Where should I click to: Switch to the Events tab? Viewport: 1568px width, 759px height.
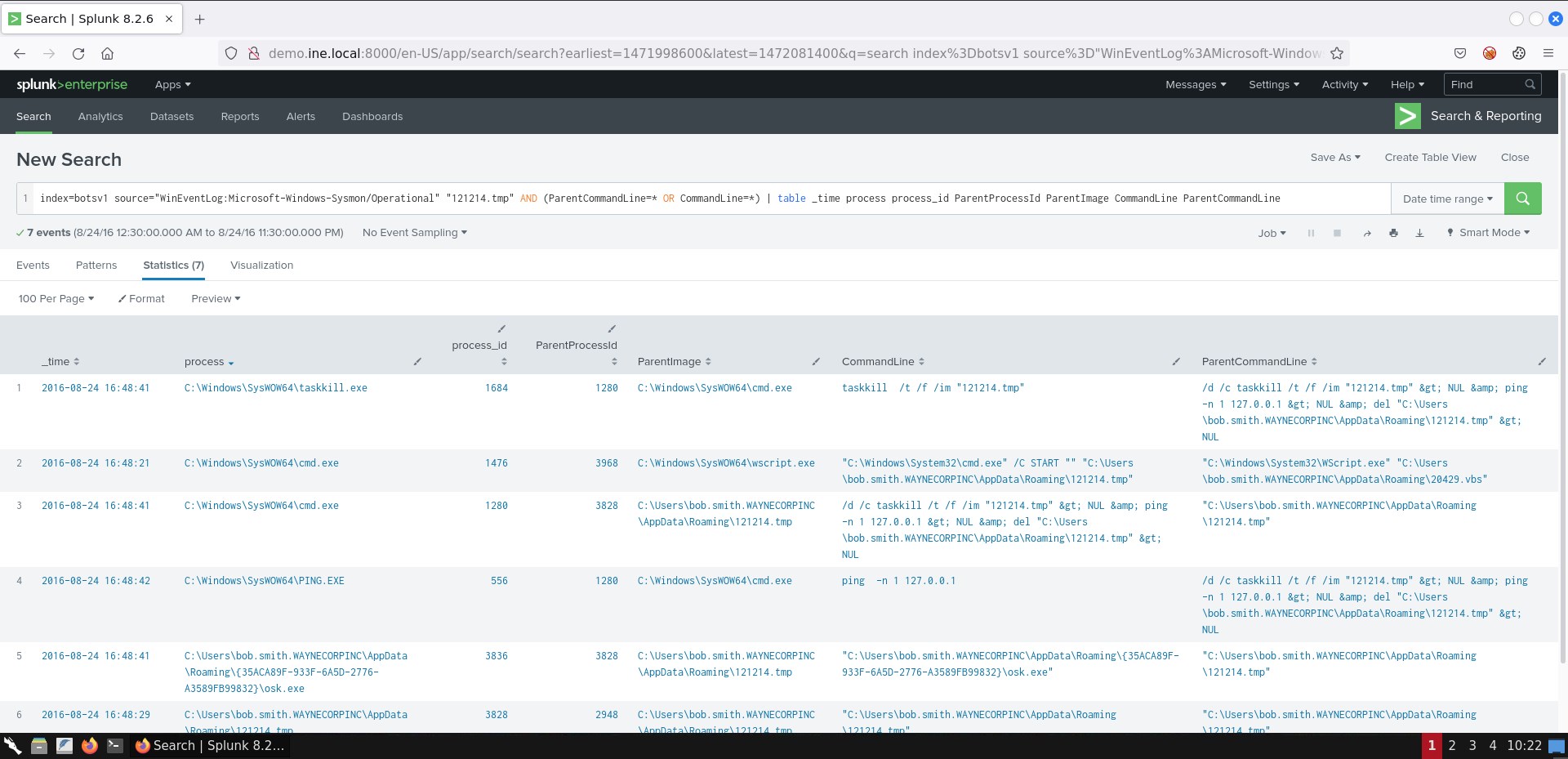point(33,266)
